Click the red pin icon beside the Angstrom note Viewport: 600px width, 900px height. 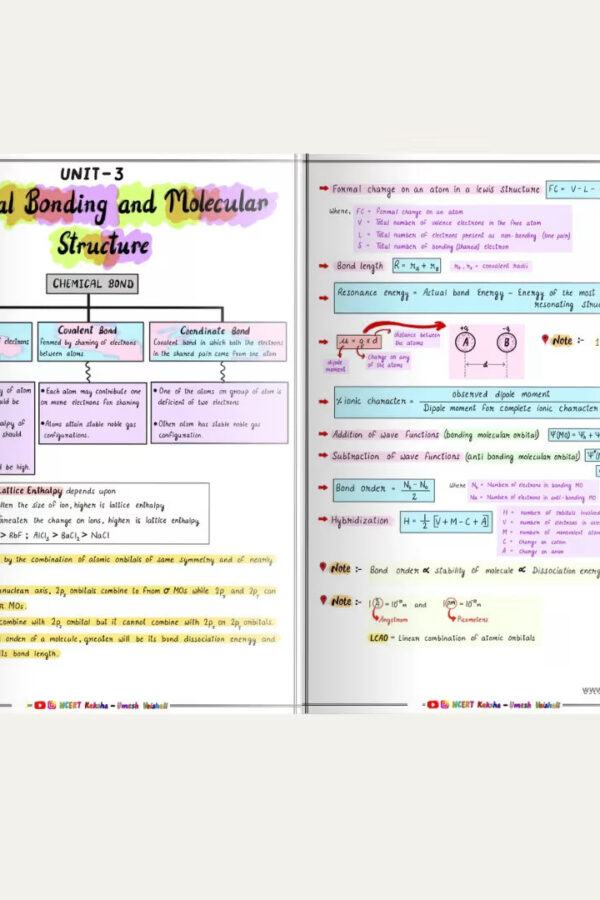click(x=323, y=600)
